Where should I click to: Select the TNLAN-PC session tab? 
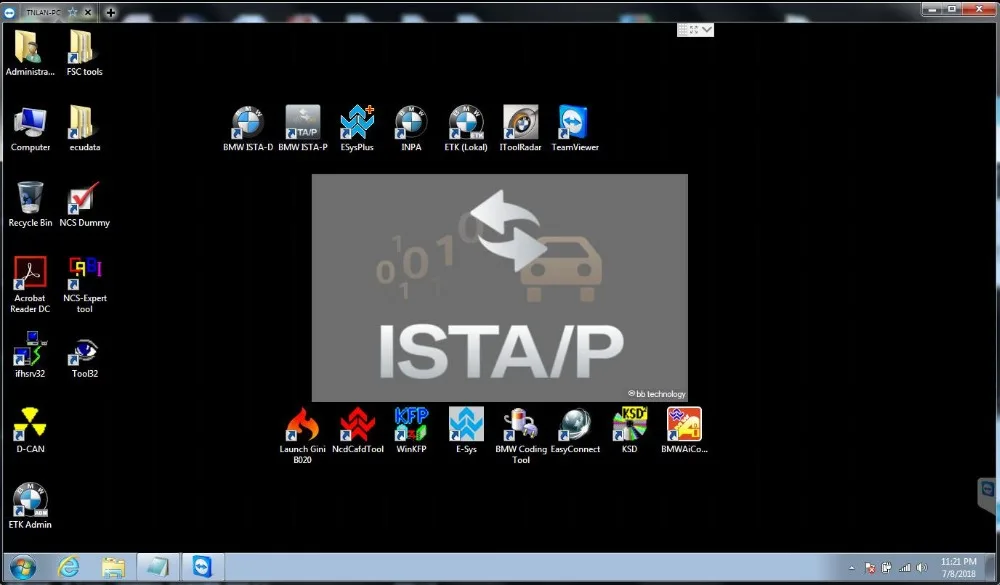(x=43, y=12)
